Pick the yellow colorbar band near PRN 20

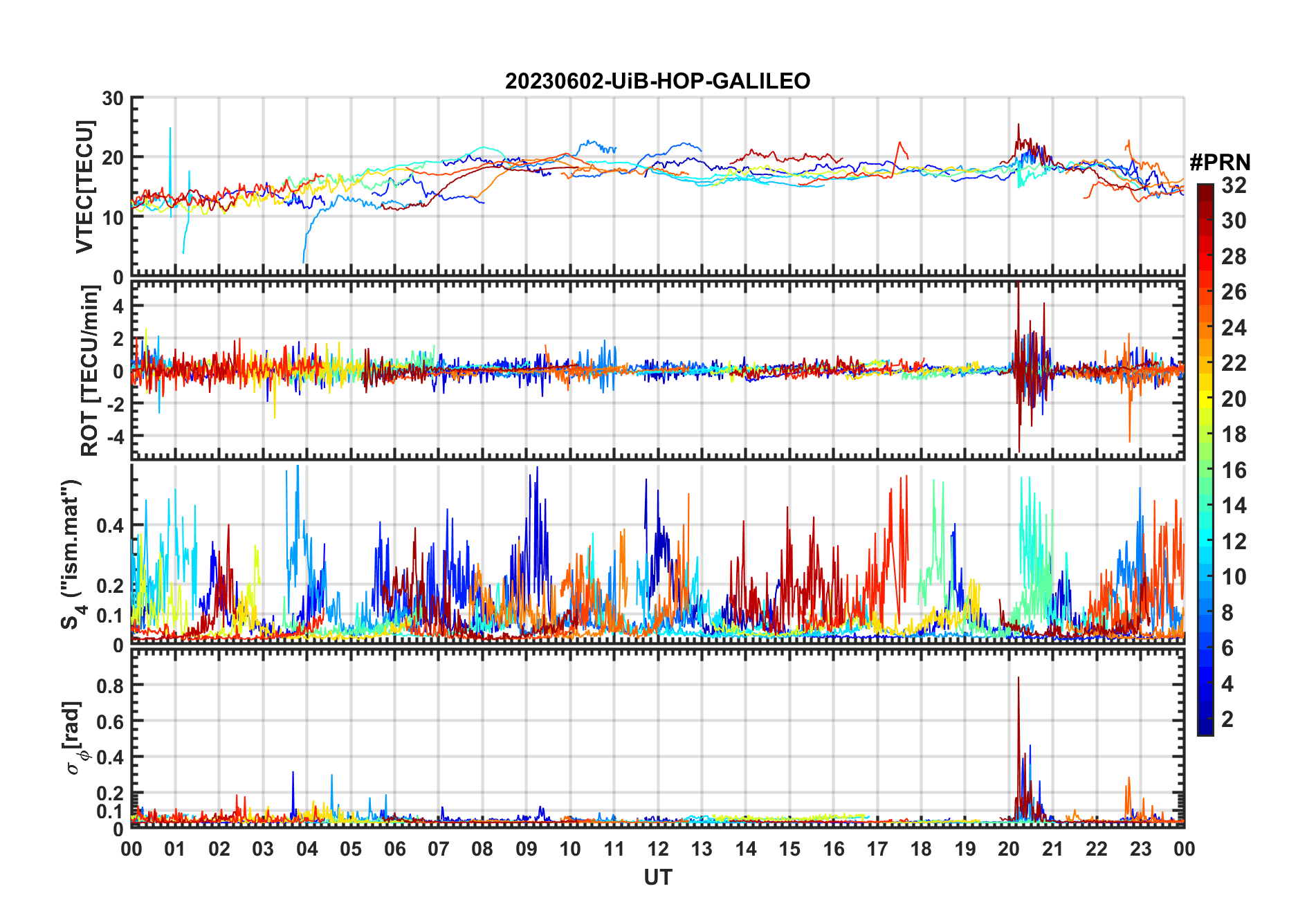(x=1205, y=399)
